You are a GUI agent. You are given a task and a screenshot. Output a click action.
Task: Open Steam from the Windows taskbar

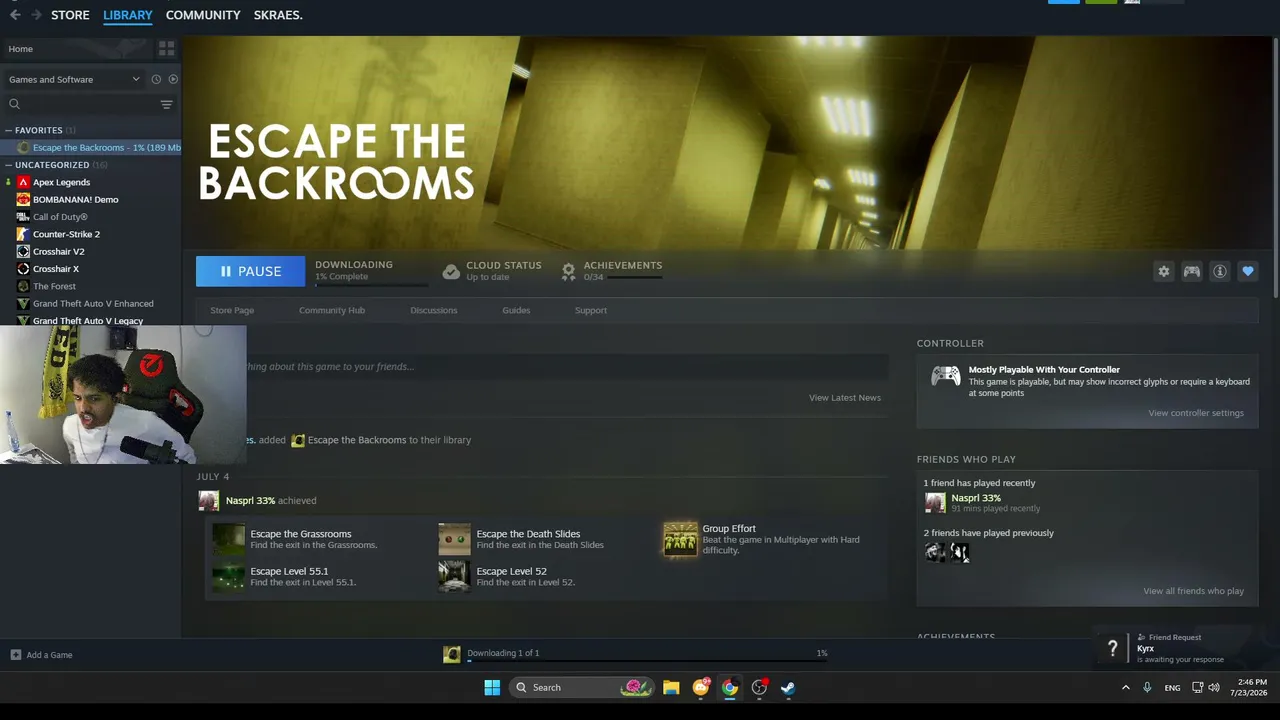pyautogui.click(x=788, y=687)
